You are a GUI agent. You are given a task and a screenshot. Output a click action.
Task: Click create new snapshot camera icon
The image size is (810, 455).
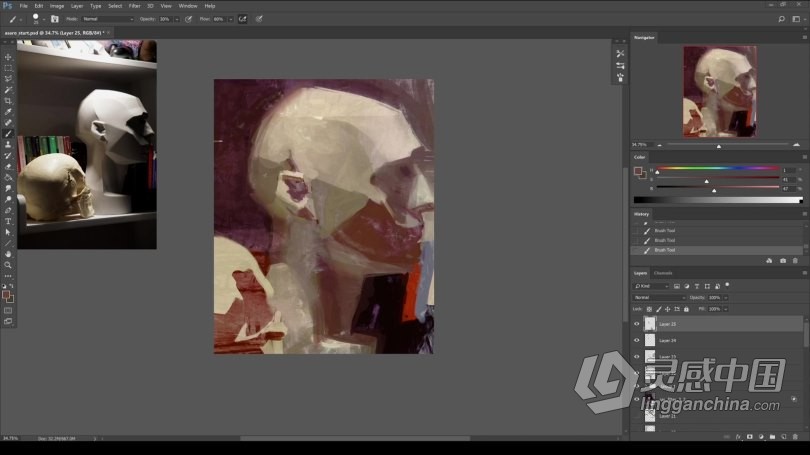pos(783,261)
